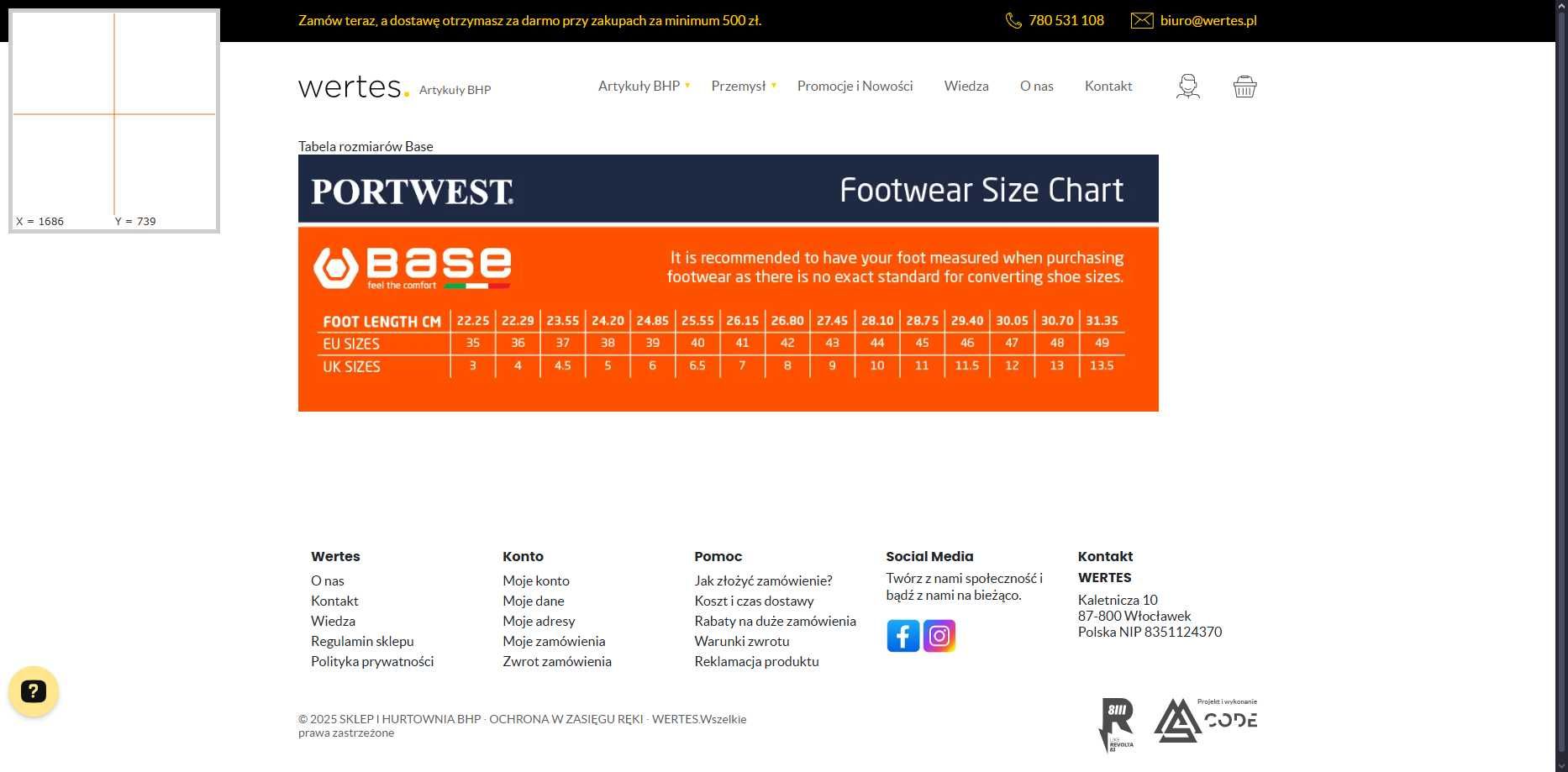This screenshot has height=772, width=1568.
Task: Click the Kaletnicza 10 address text
Action: tap(1118, 600)
